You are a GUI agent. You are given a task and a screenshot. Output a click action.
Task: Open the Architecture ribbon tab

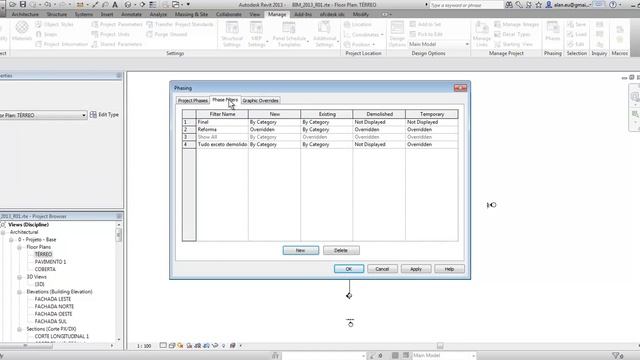(25, 14)
